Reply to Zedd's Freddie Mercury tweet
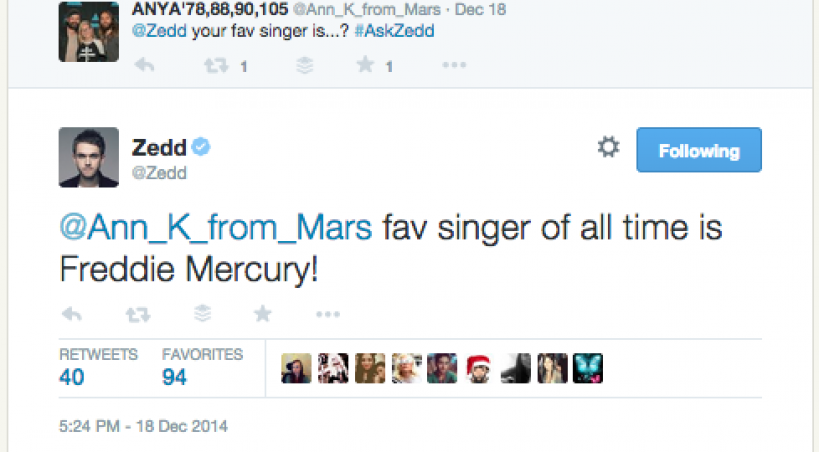This screenshot has height=452, width=819. [72, 314]
